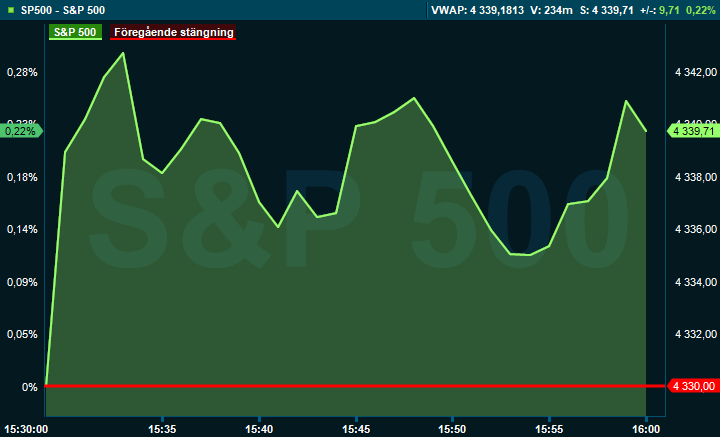Screen dimensions: 720x437
Task: Click the 15:40 time axis label
Action: [259, 430]
